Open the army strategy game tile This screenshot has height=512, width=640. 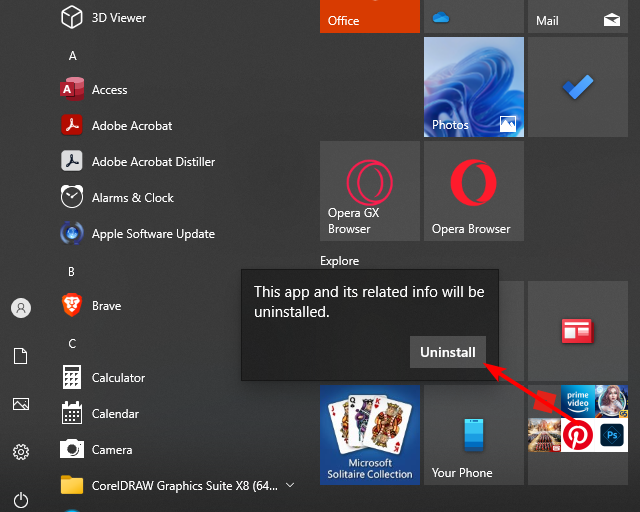click(544, 435)
